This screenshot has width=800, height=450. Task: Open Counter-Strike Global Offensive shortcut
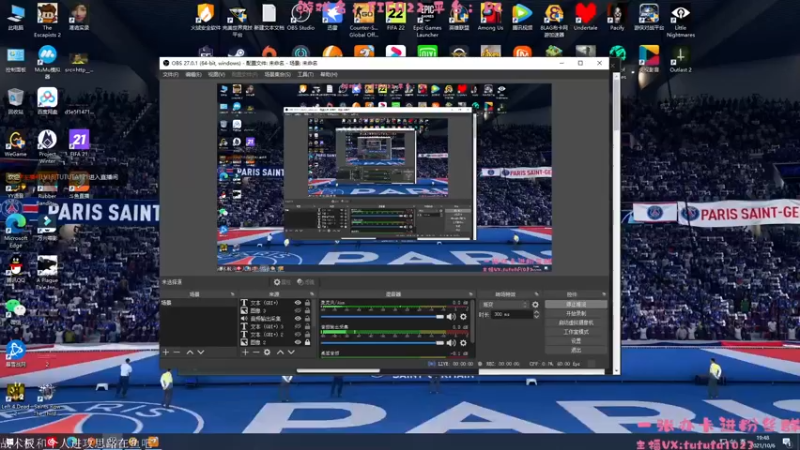point(363,20)
